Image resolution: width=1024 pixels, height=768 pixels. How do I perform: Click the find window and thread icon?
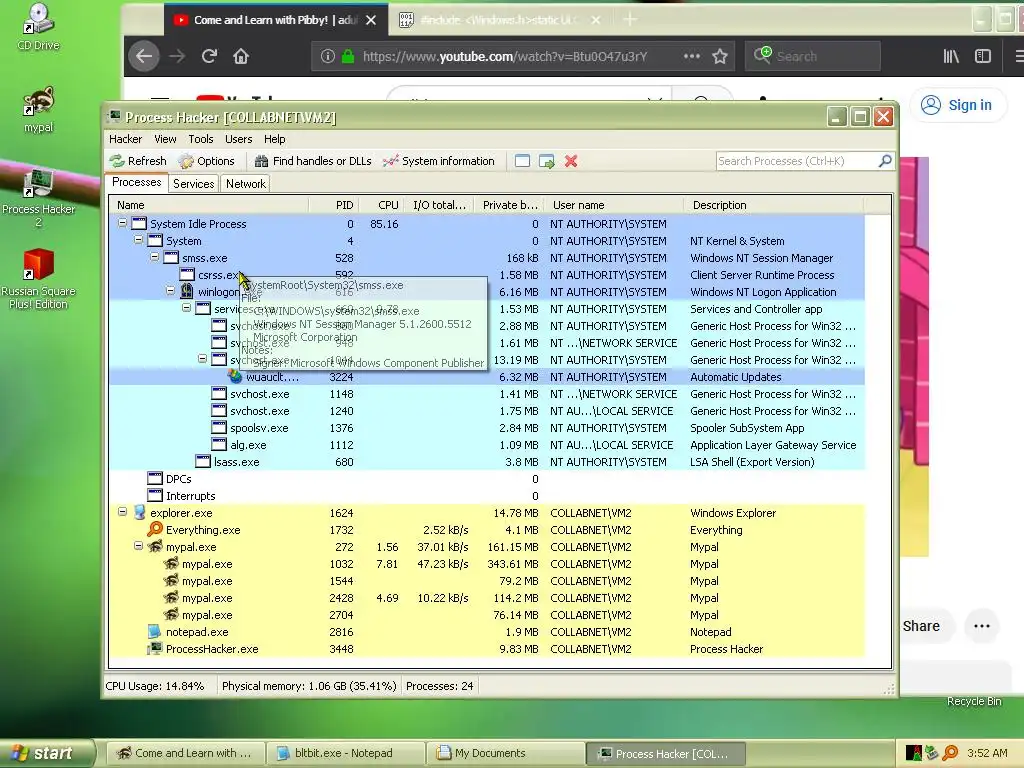click(x=547, y=161)
